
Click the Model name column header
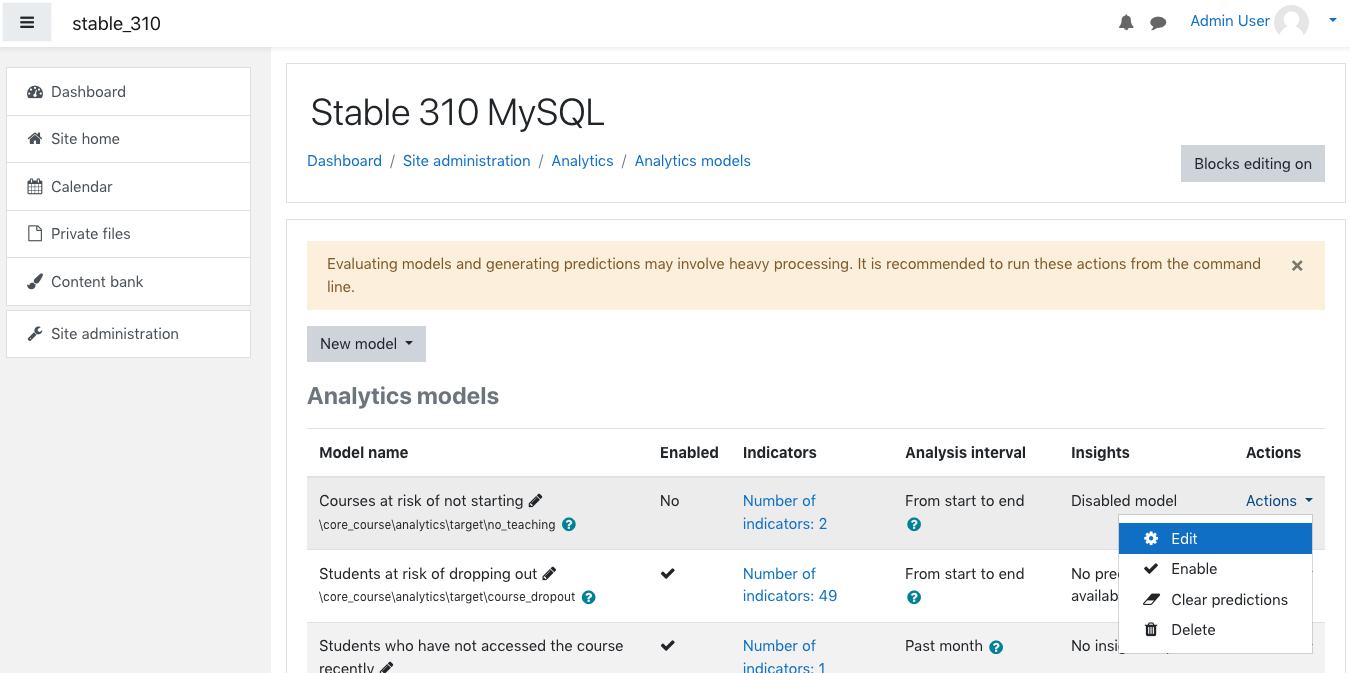(x=363, y=453)
